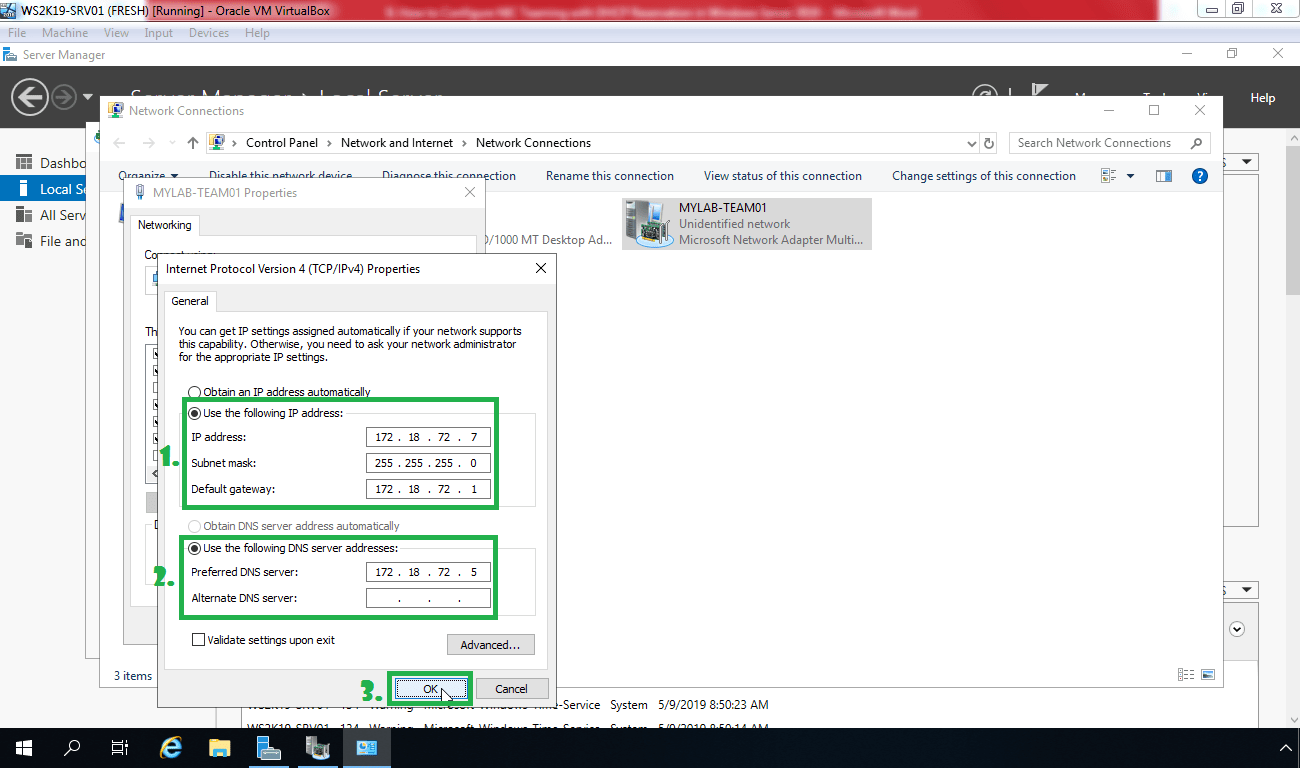The image size is (1300, 768).
Task: Click the Preferred DNS server field
Action: coord(428,573)
